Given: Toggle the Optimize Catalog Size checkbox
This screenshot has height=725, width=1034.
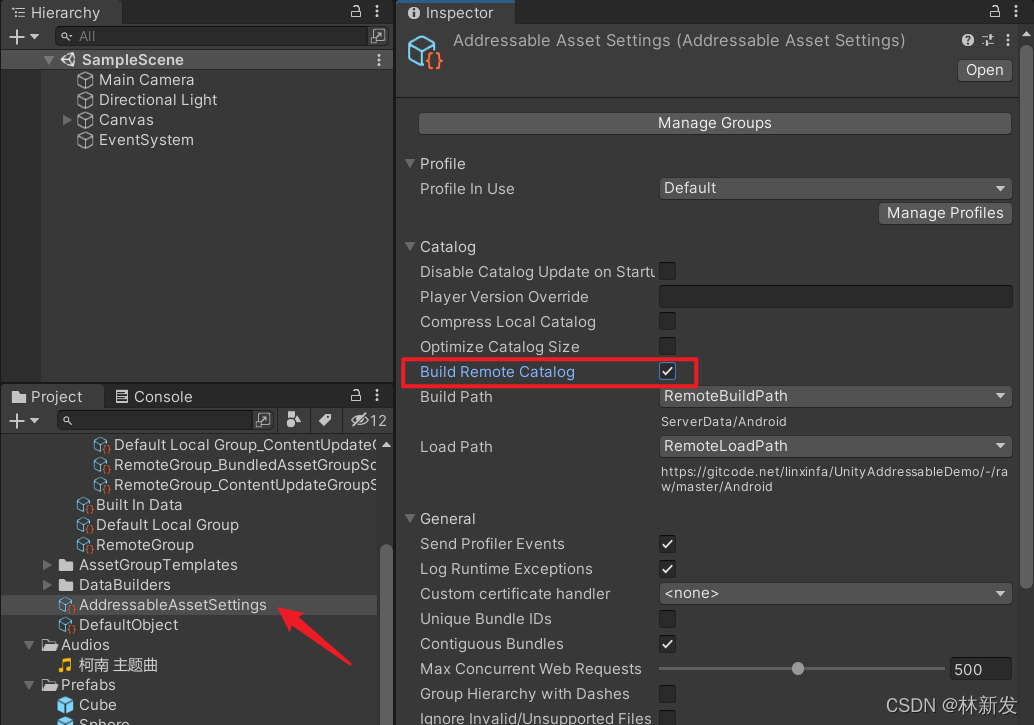Looking at the screenshot, I should [x=667, y=346].
